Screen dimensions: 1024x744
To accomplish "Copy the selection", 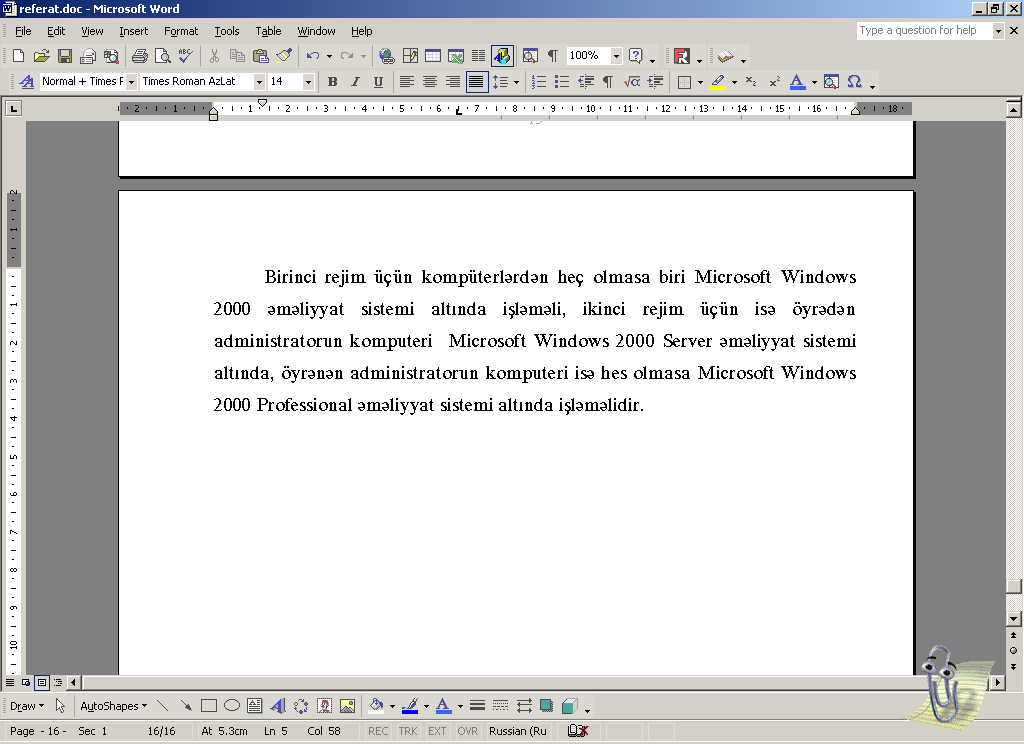I will tap(237, 56).
